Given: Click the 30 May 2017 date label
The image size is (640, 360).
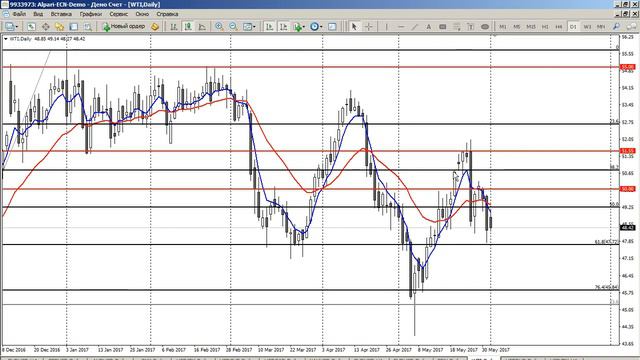Looking at the screenshot, I should (x=496, y=350).
